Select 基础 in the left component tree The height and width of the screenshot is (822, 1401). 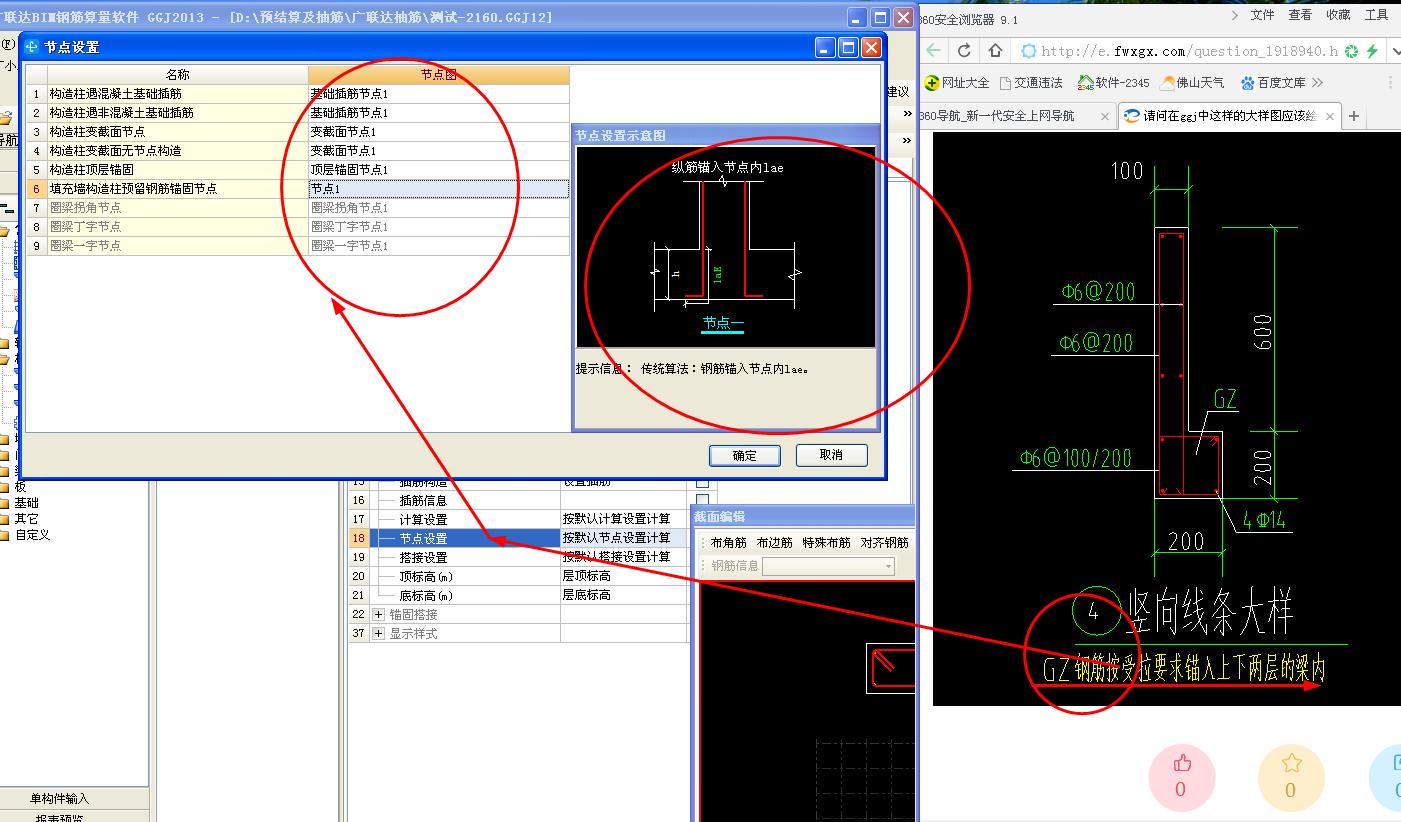point(26,503)
